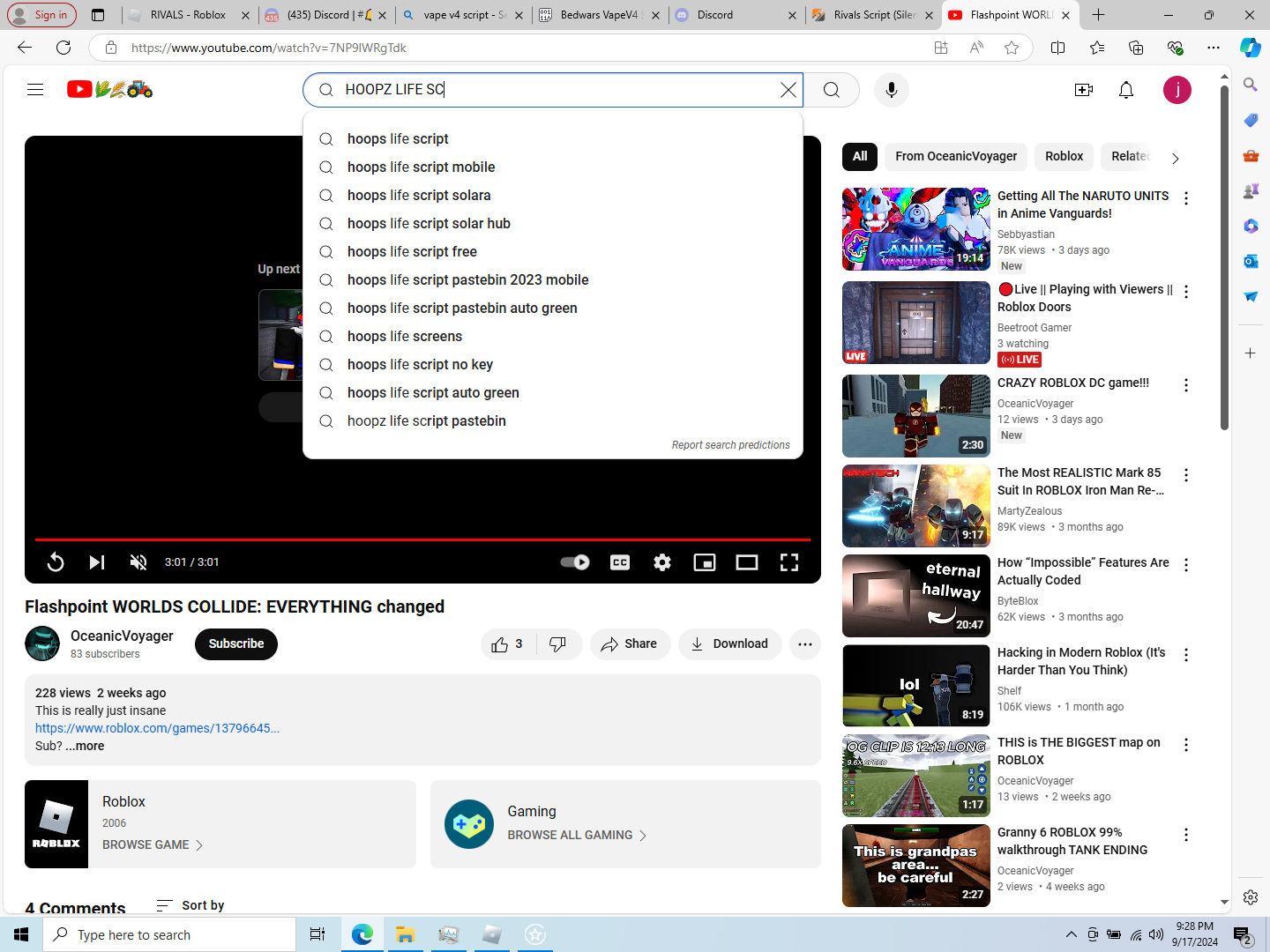Open options for Hacking in Modern Roblox
The width and height of the screenshot is (1270, 952).
pyautogui.click(x=1186, y=655)
